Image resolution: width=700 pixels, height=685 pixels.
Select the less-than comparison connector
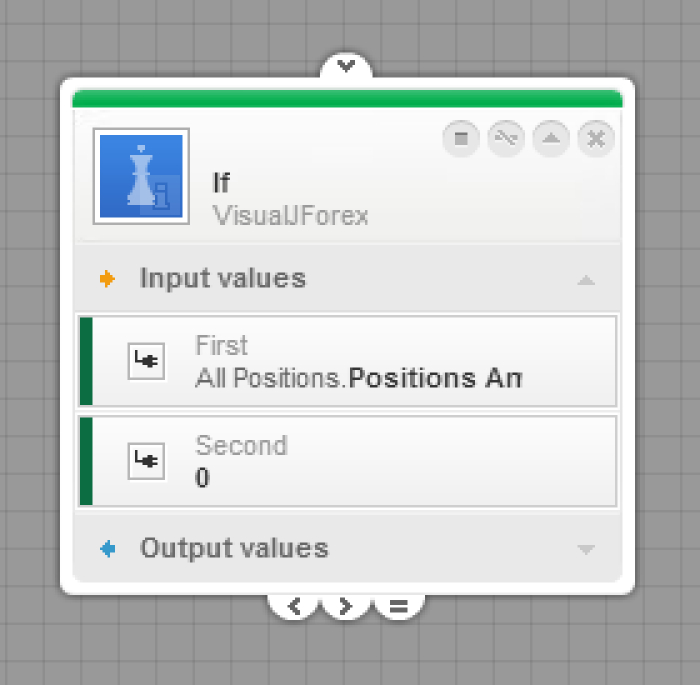tap(294, 606)
